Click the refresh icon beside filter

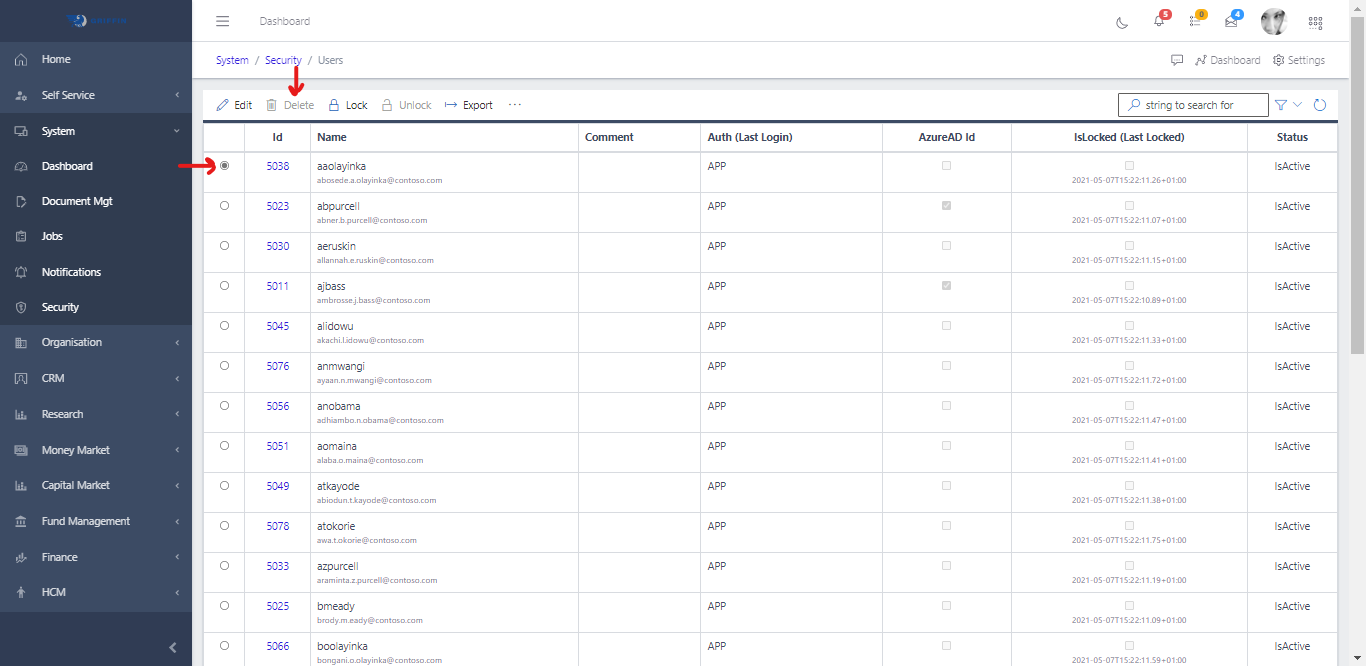point(1320,105)
